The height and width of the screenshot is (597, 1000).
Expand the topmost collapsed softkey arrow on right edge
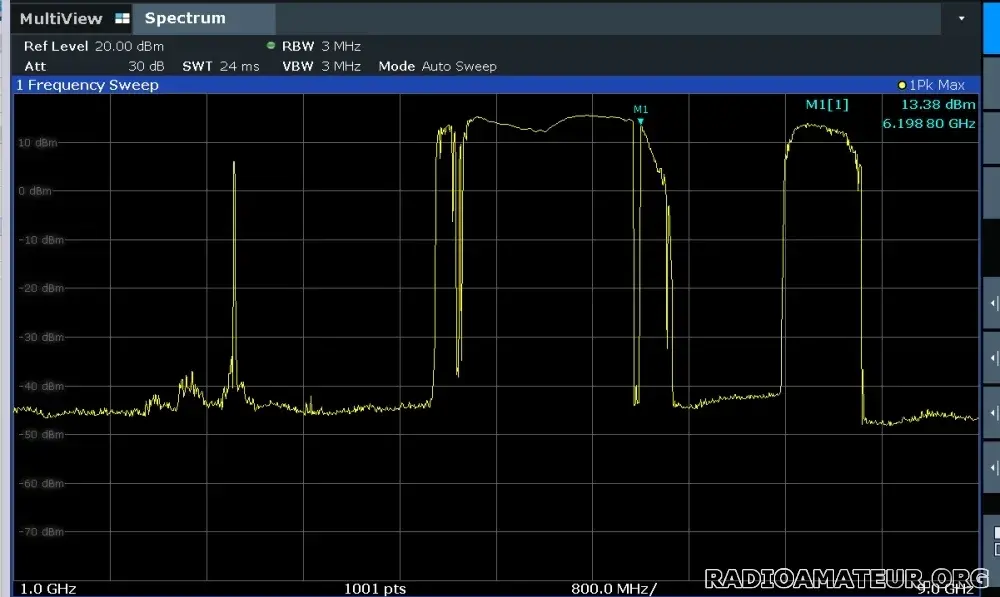tap(993, 303)
